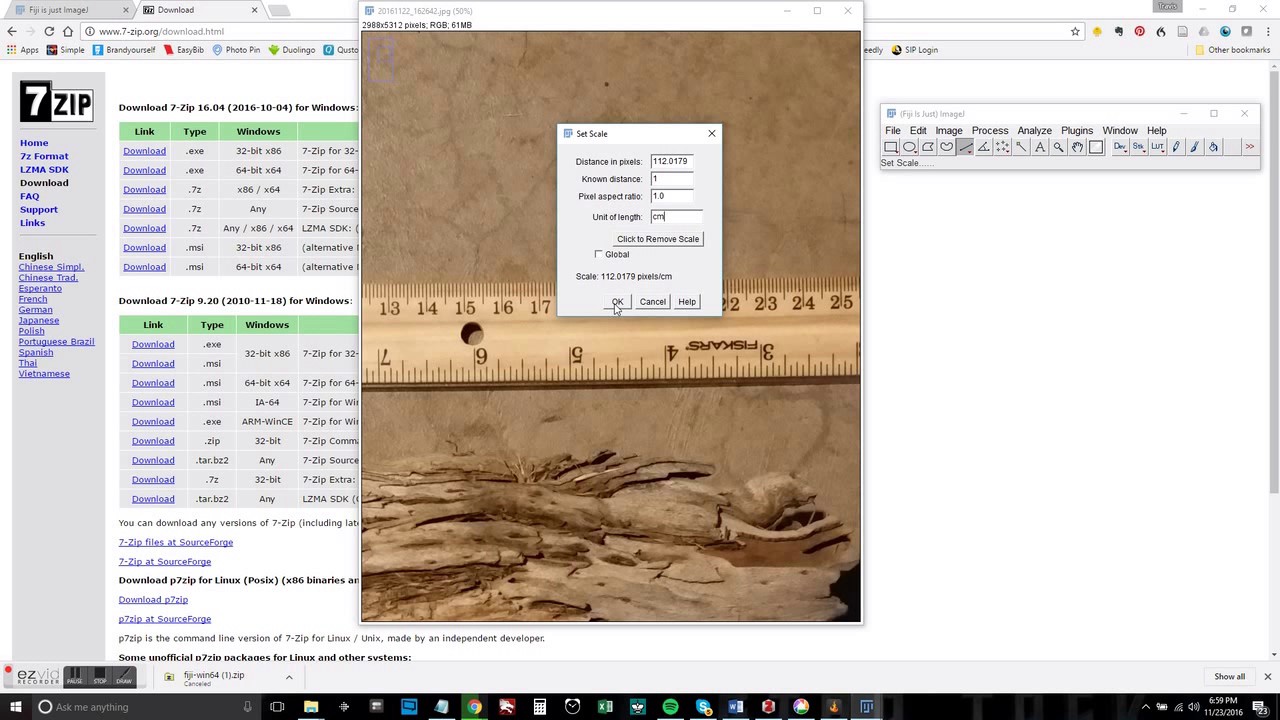Click the ezvid recorder PAUSE button

(74, 677)
